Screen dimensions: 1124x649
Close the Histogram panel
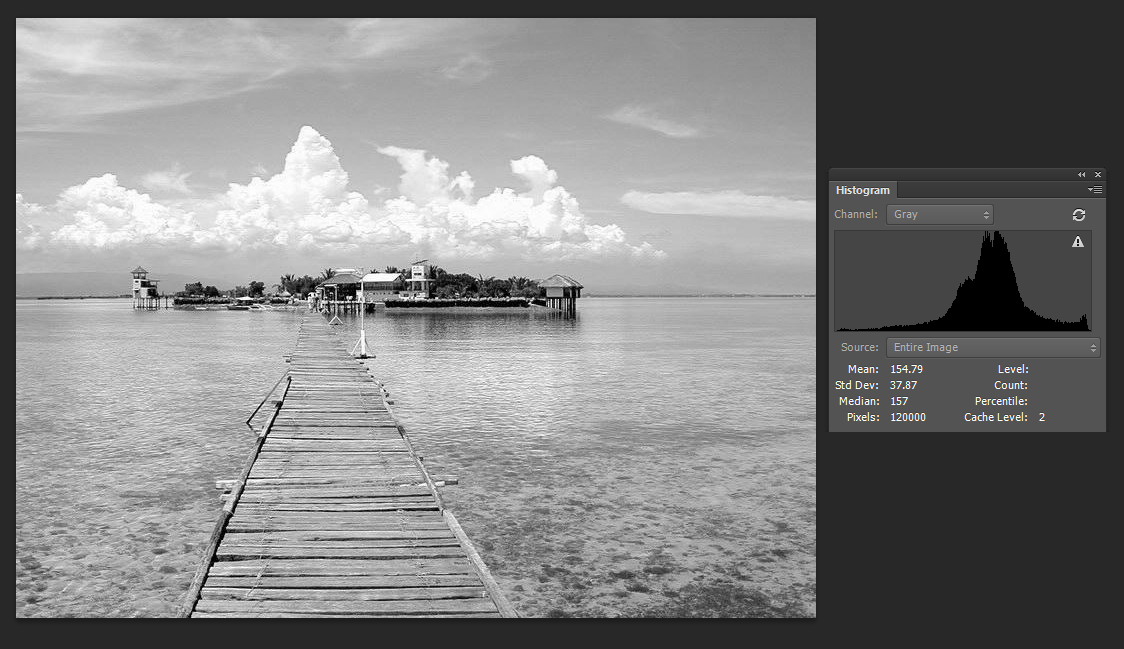click(x=1097, y=174)
